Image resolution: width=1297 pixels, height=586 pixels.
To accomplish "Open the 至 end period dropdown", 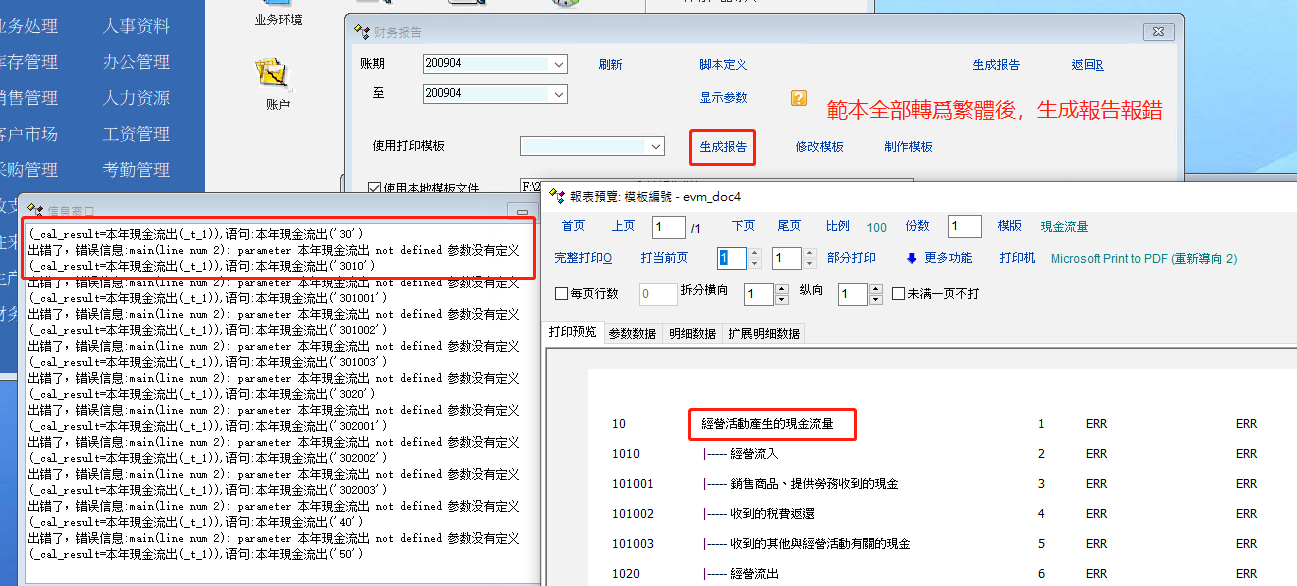I will pyautogui.click(x=558, y=93).
